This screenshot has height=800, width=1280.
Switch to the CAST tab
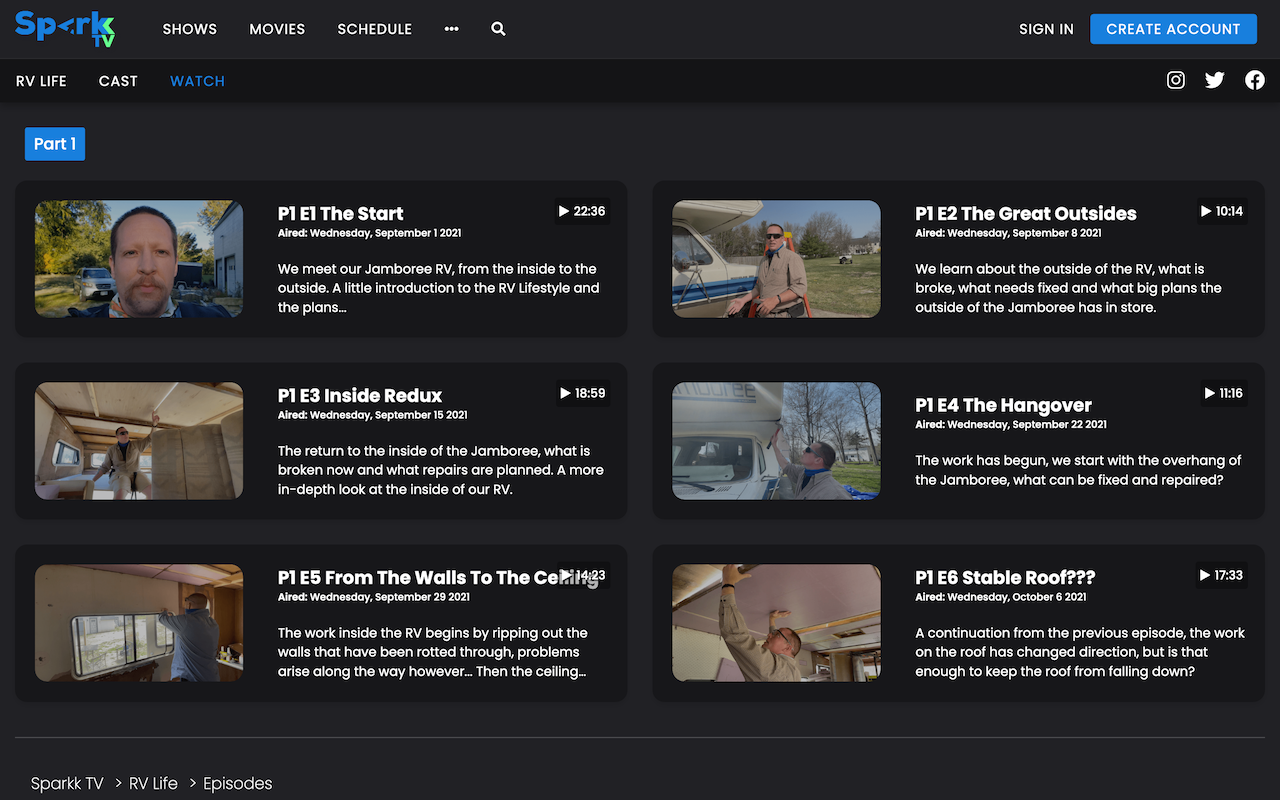pyautogui.click(x=118, y=80)
